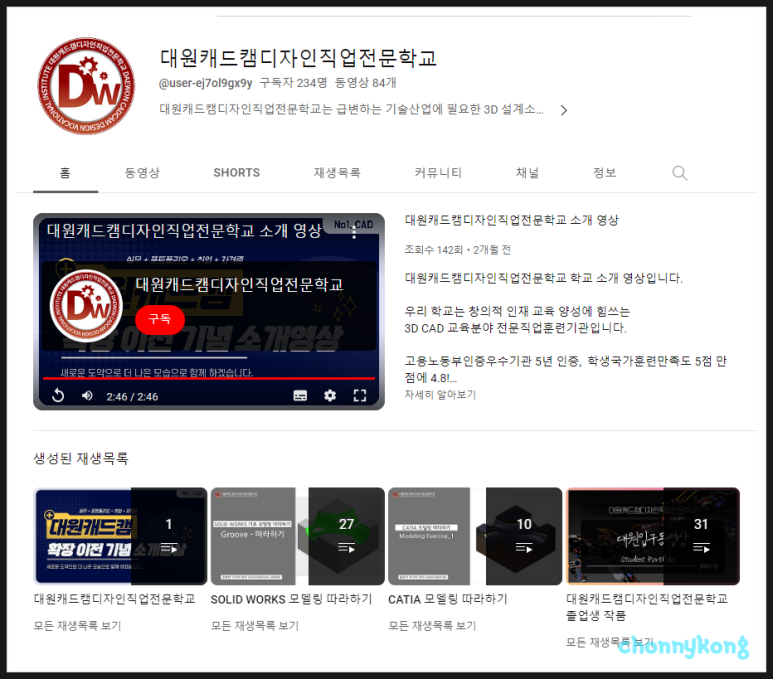The image size is (773, 679).
Task: Click the channel search magnifier icon
Action: (679, 173)
